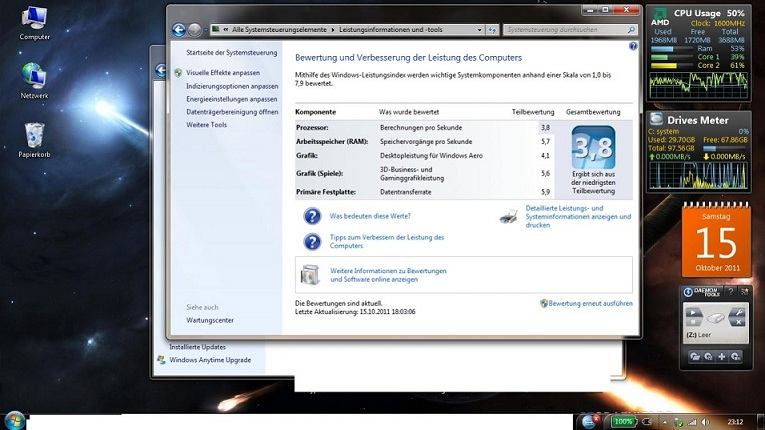Click the Daemon Tools lightning logo
The width and height of the screenshot is (765, 430).
coord(688,292)
